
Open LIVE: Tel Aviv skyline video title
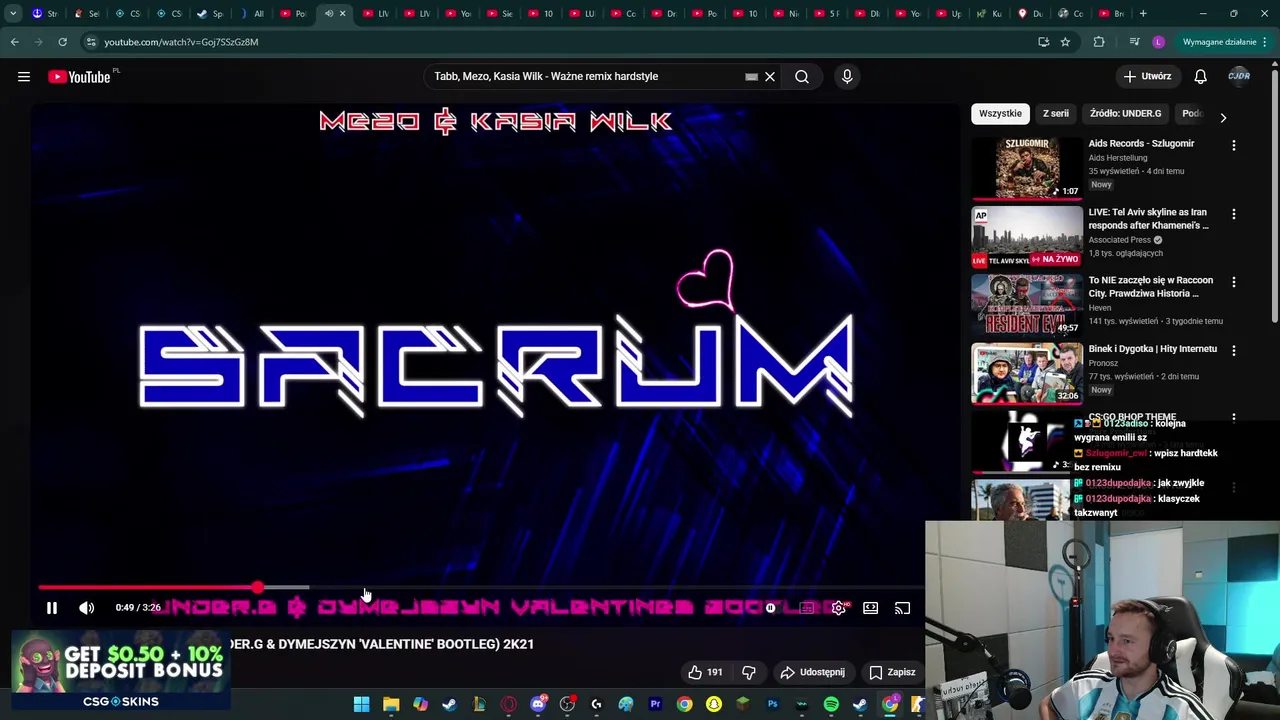coord(1148,219)
